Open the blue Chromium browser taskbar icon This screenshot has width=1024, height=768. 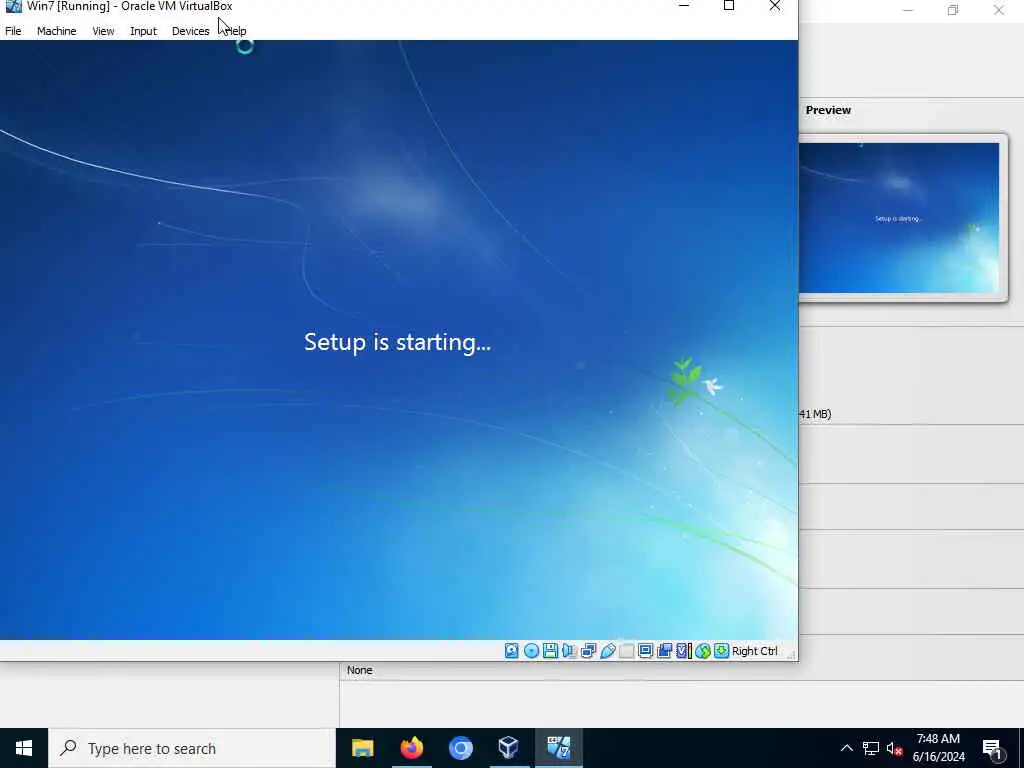tap(460, 748)
